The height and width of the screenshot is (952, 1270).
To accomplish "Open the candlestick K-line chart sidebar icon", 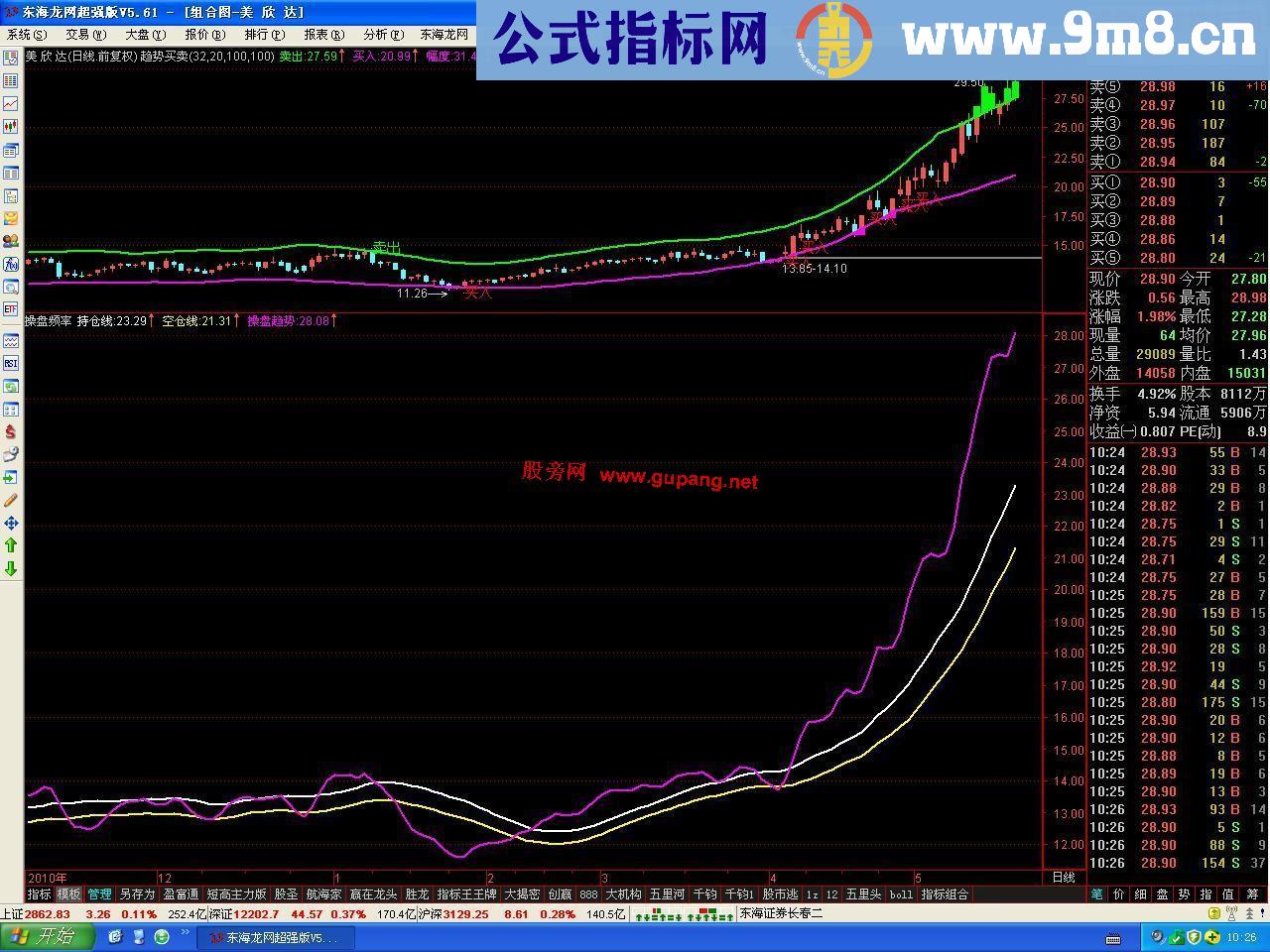I will 11,127.
